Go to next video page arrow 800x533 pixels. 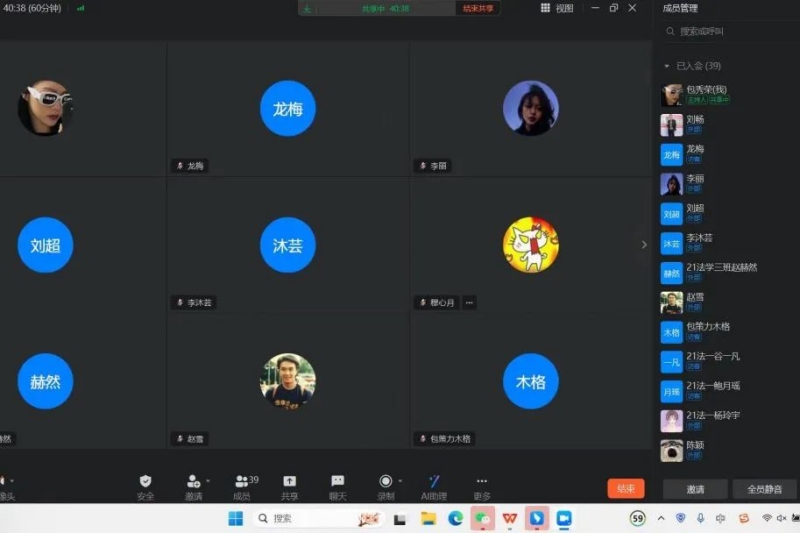(x=643, y=244)
